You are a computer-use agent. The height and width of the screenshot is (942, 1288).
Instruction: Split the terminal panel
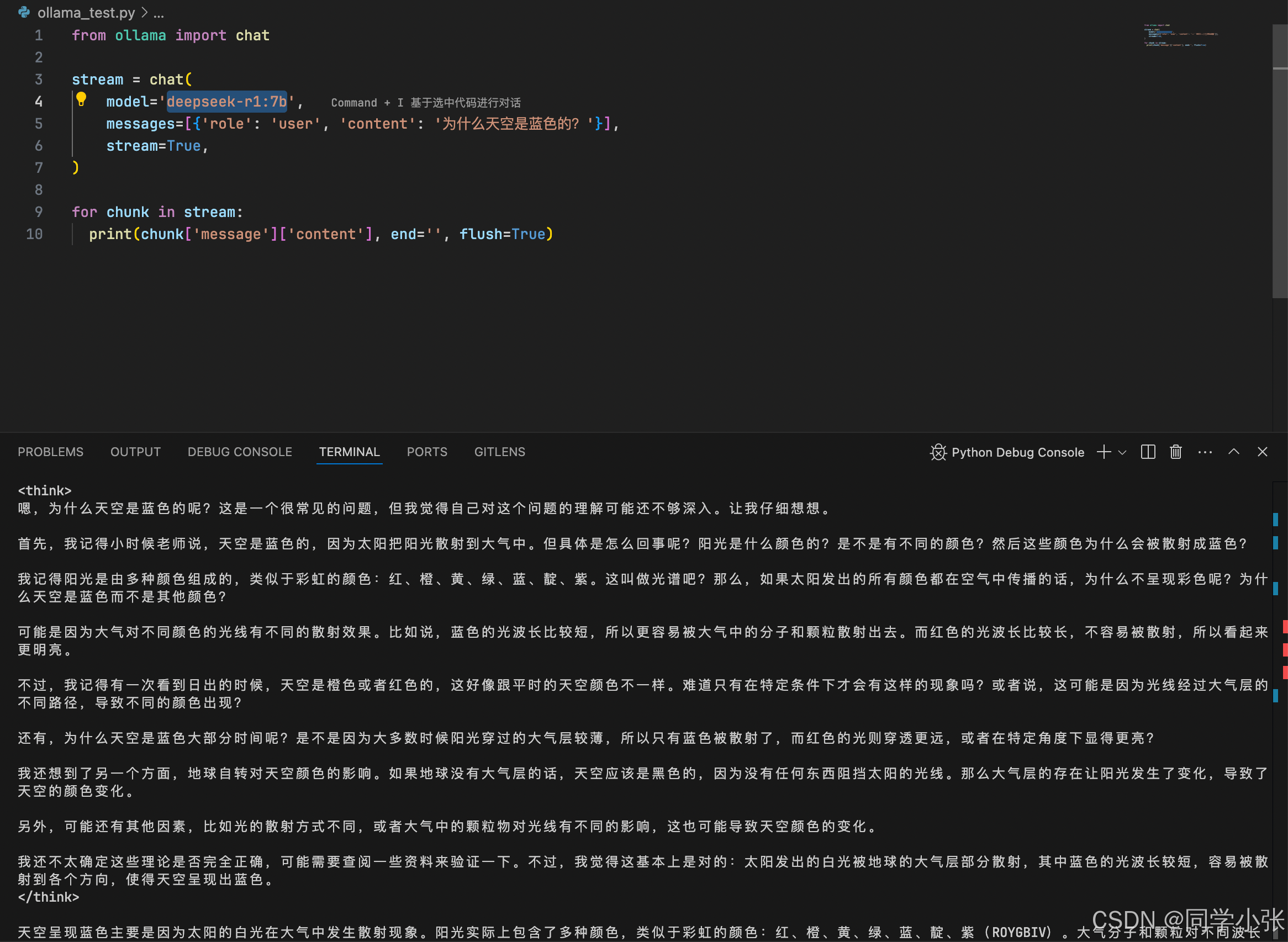pos(1148,452)
